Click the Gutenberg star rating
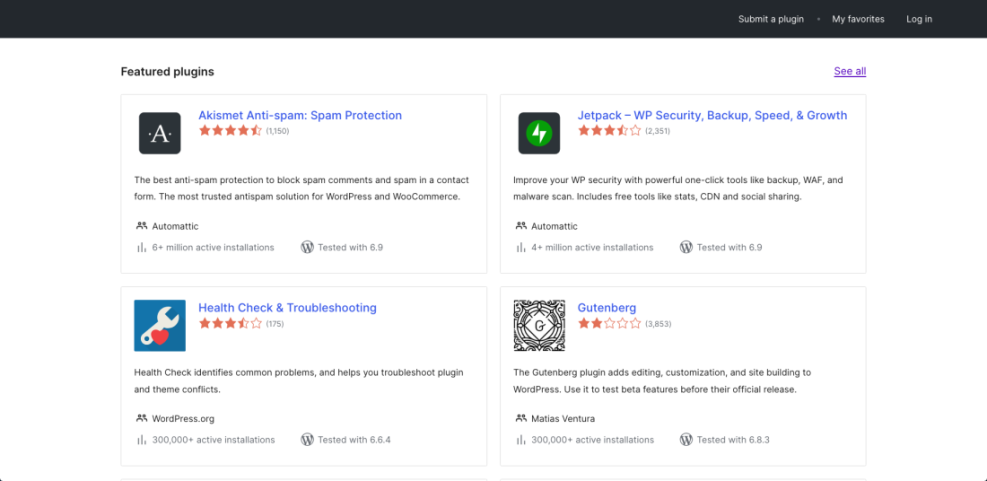 point(609,324)
